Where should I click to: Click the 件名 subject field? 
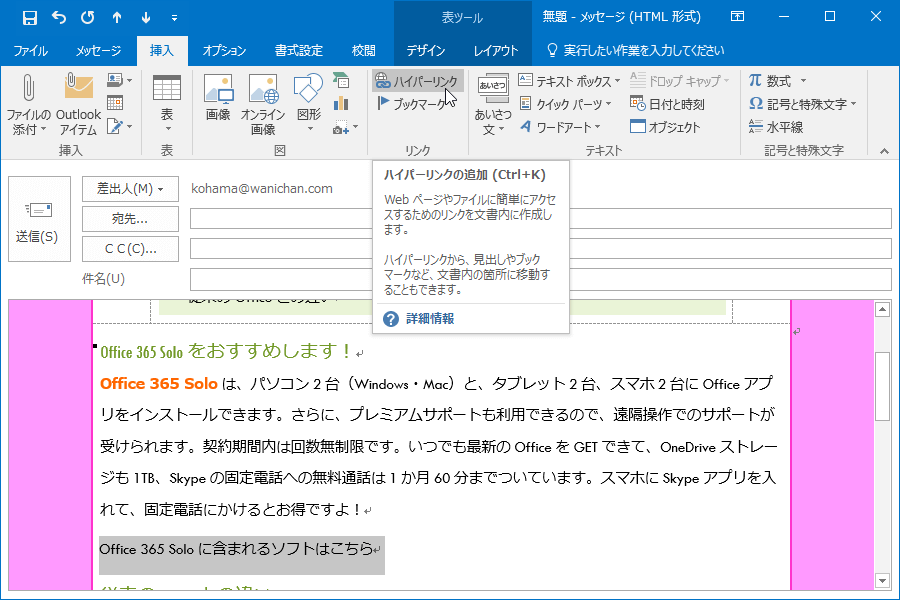pos(540,279)
